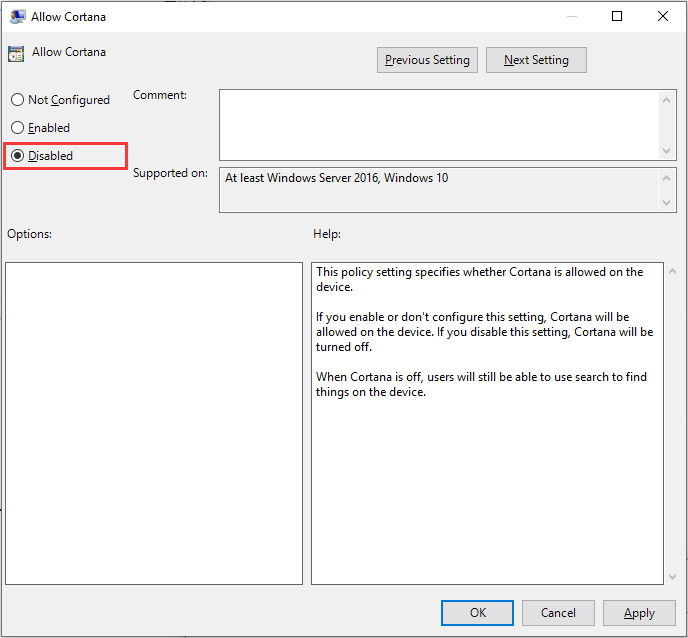Click help text 'This policy setting specifies whether Cortana'
The image size is (688, 638).
433,272
